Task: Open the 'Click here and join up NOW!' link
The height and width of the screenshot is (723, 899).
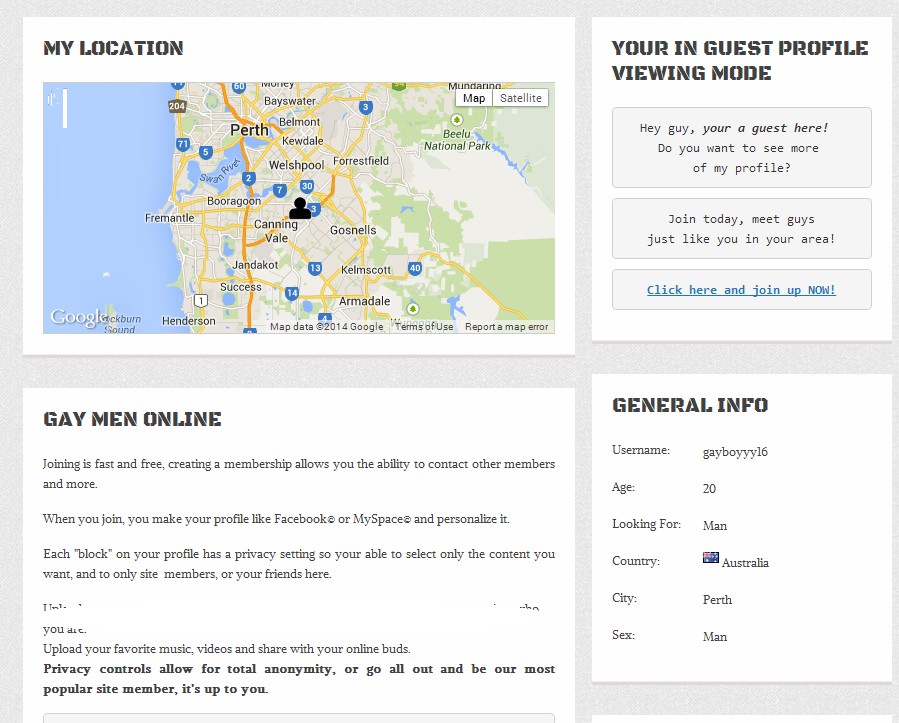Action: pos(741,290)
